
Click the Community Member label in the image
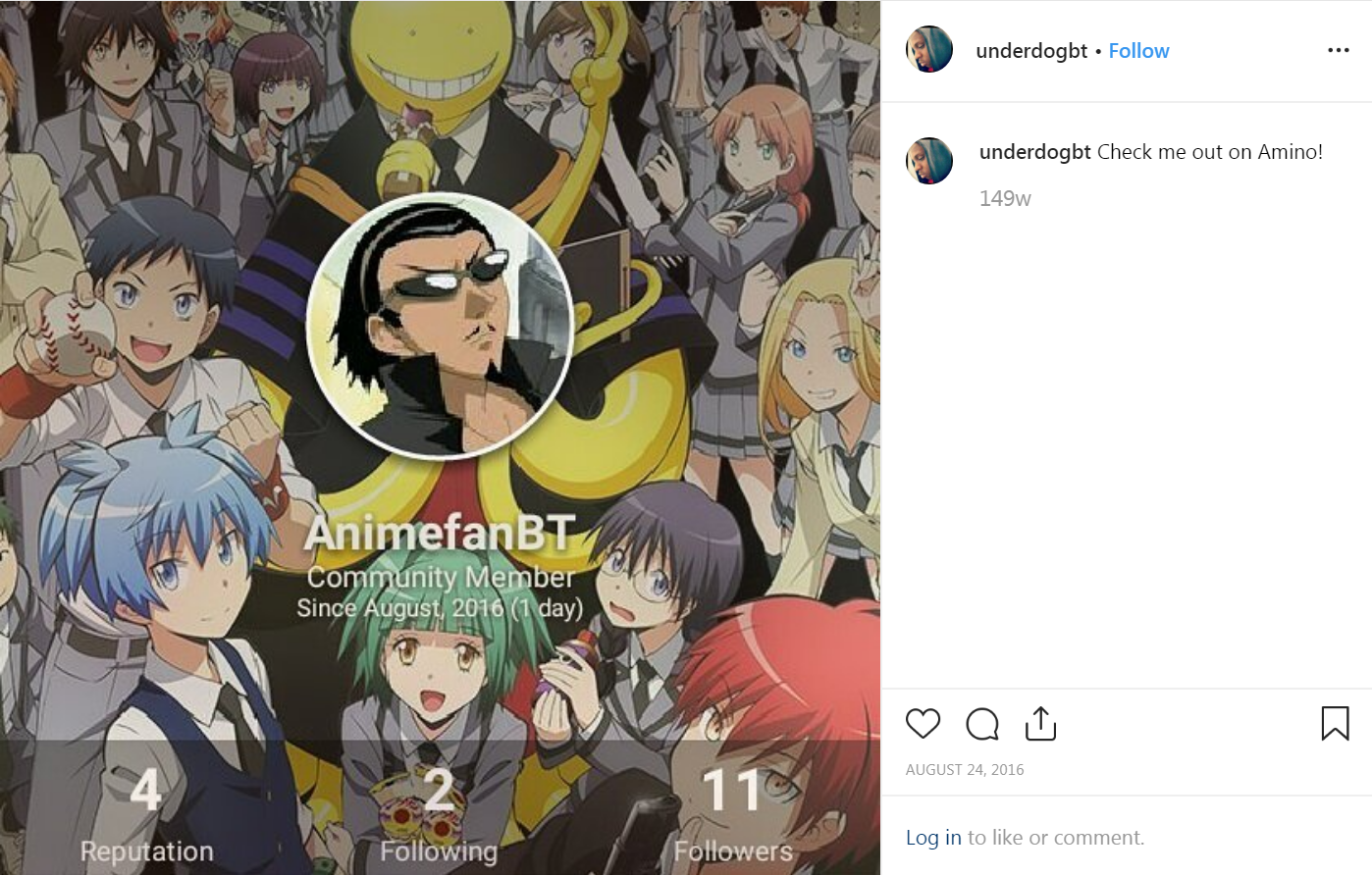point(441,578)
